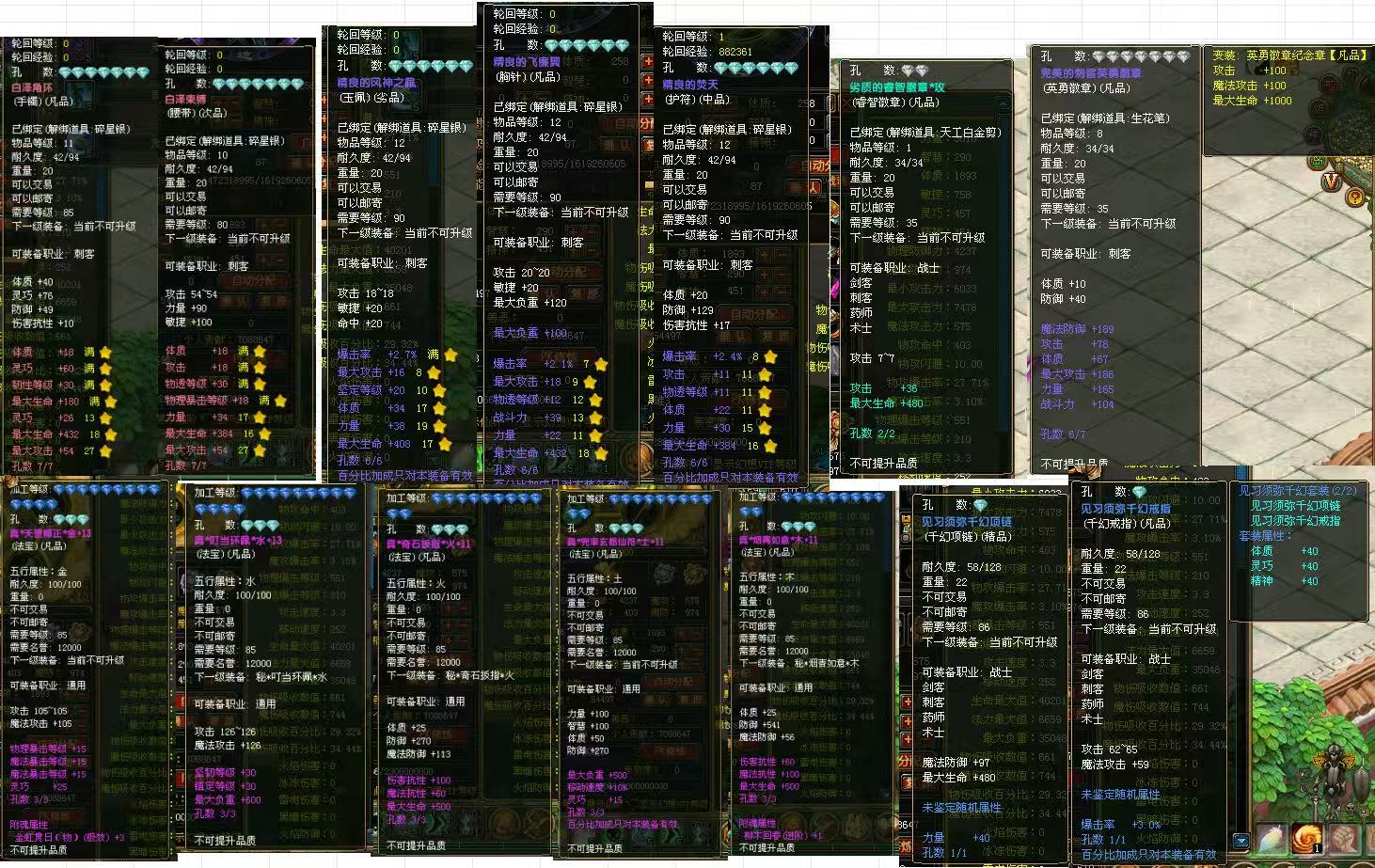The image size is (1375, 868).
Task: Select the 五行属性: 火 line
Action: [417, 583]
